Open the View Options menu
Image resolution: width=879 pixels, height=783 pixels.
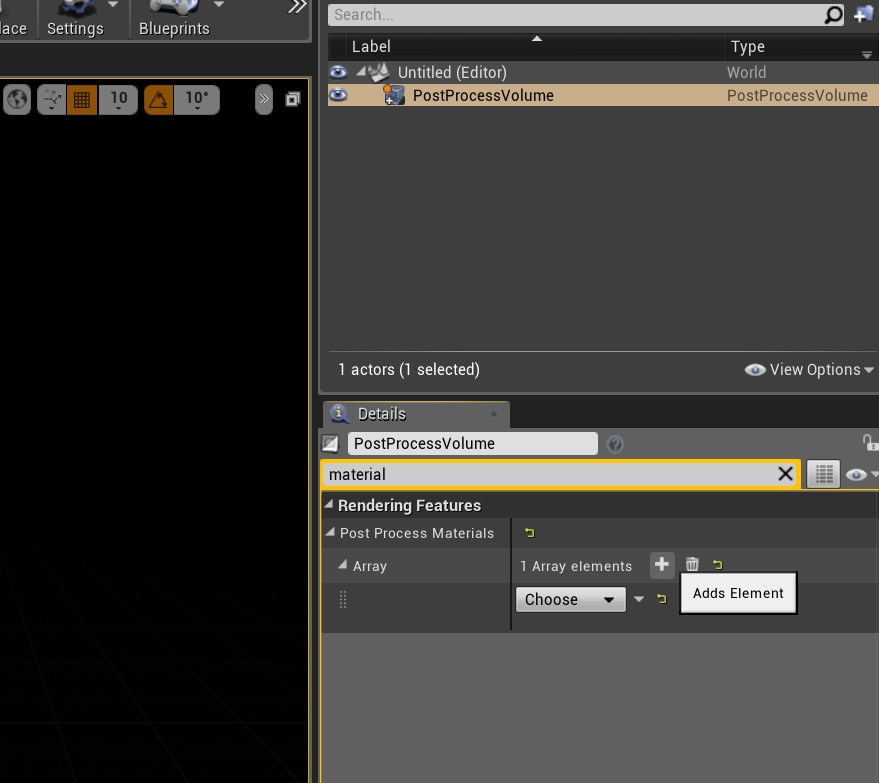(809, 369)
